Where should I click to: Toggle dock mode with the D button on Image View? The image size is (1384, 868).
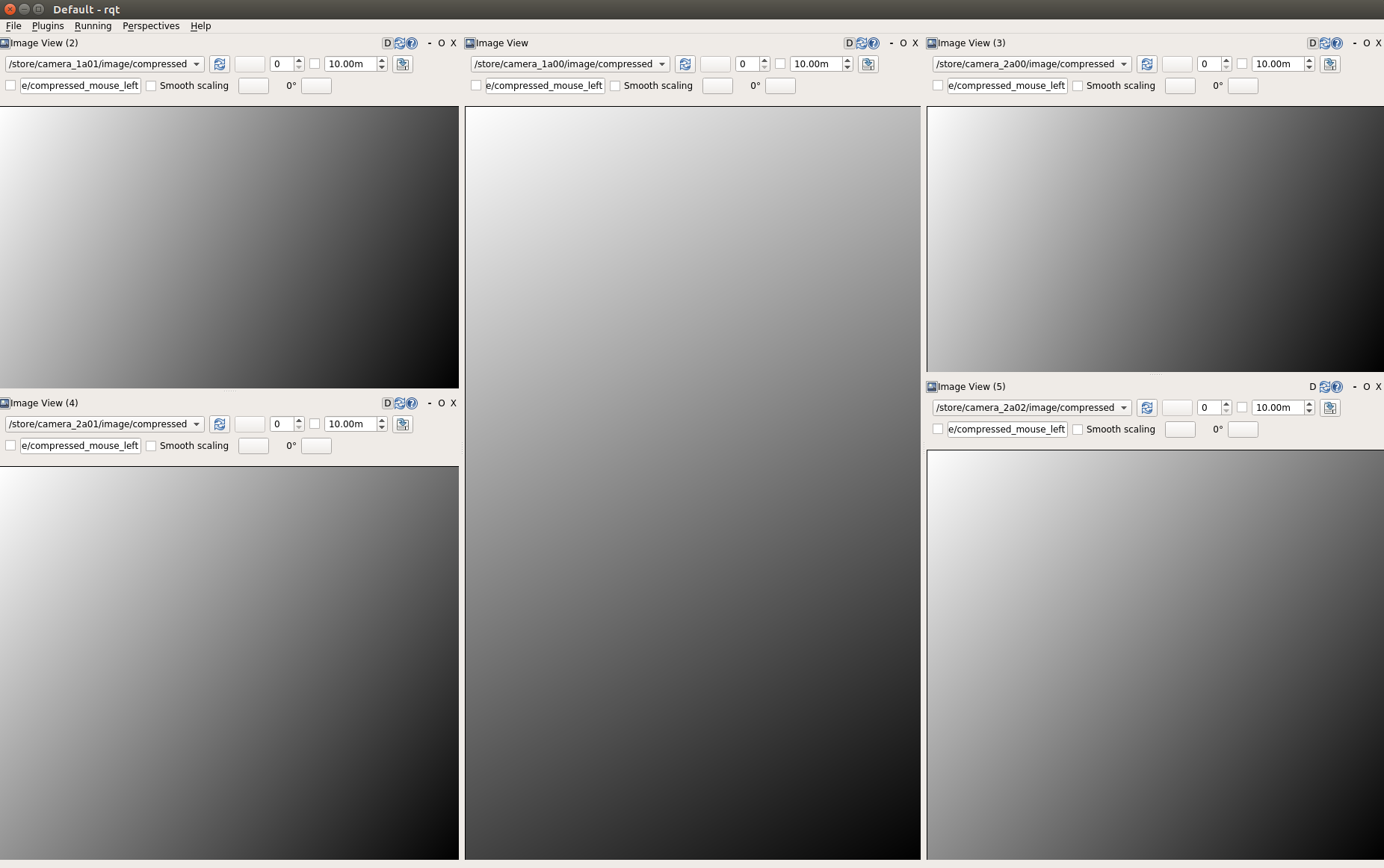848,43
